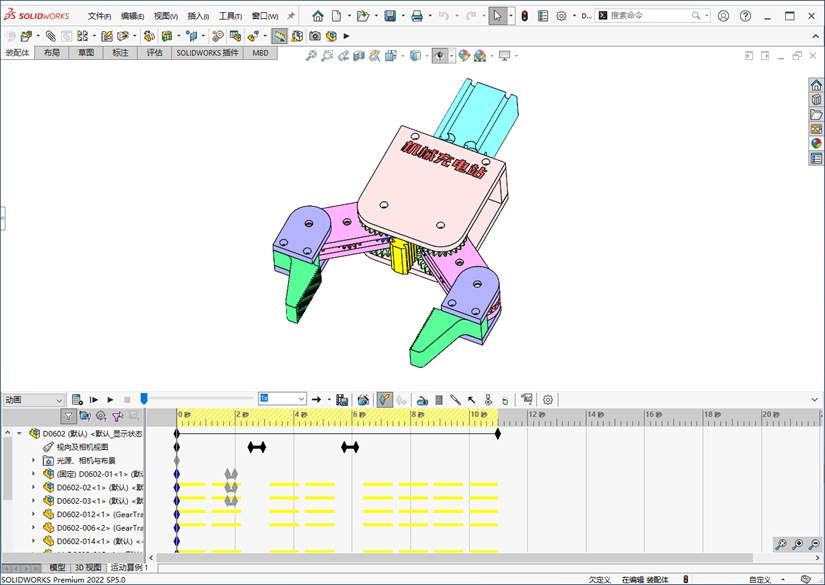The image size is (825, 585).
Task: Add a motor to the motion study
Action: (x=422, y=399)
